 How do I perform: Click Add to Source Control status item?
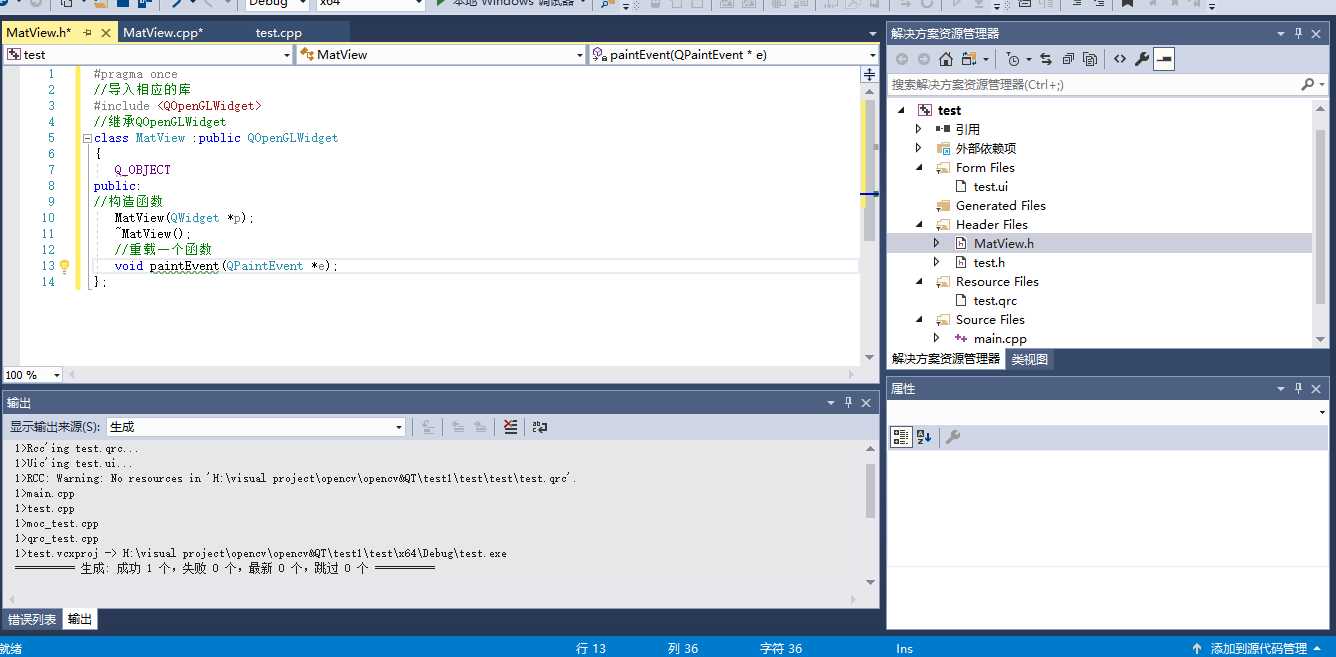(x=1259, y=648)
